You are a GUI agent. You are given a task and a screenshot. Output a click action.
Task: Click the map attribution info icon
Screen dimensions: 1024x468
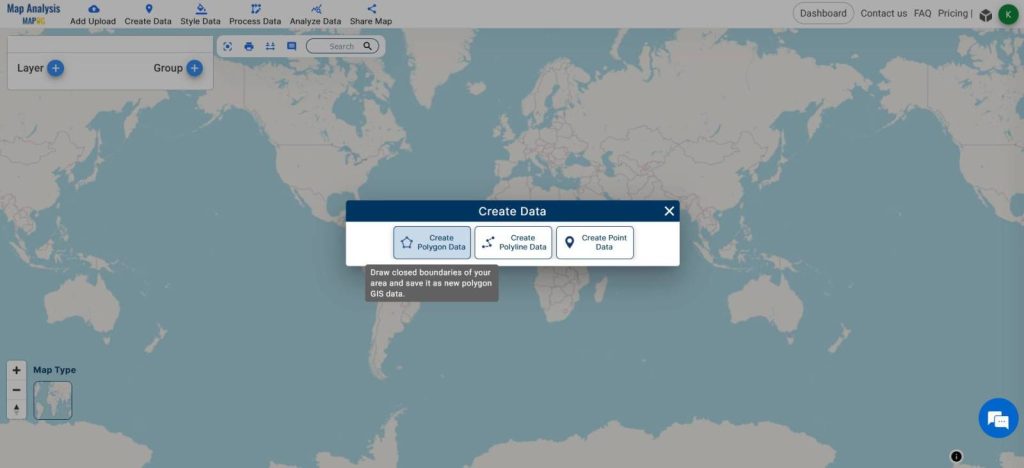click(956, 456)
